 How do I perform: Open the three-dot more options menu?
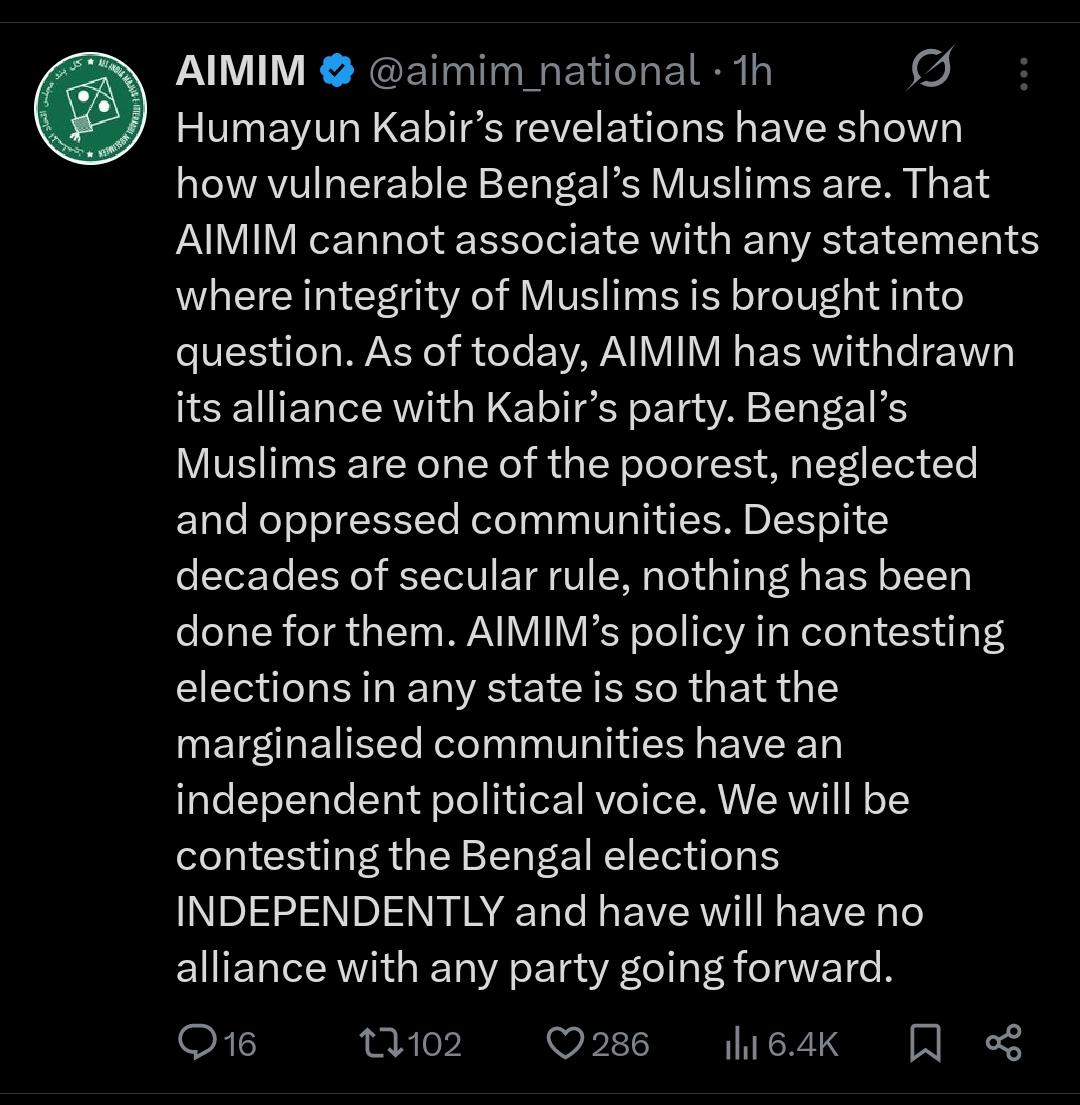pos(1022,72)
